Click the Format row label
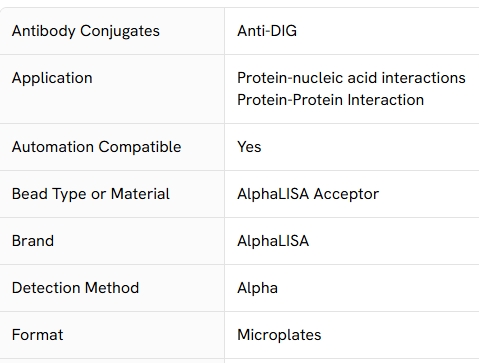 pos(37,335)
